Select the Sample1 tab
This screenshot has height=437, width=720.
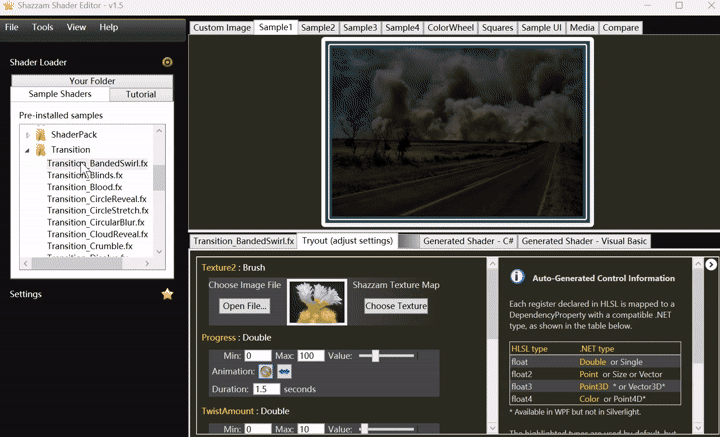(x=276, y=27)
